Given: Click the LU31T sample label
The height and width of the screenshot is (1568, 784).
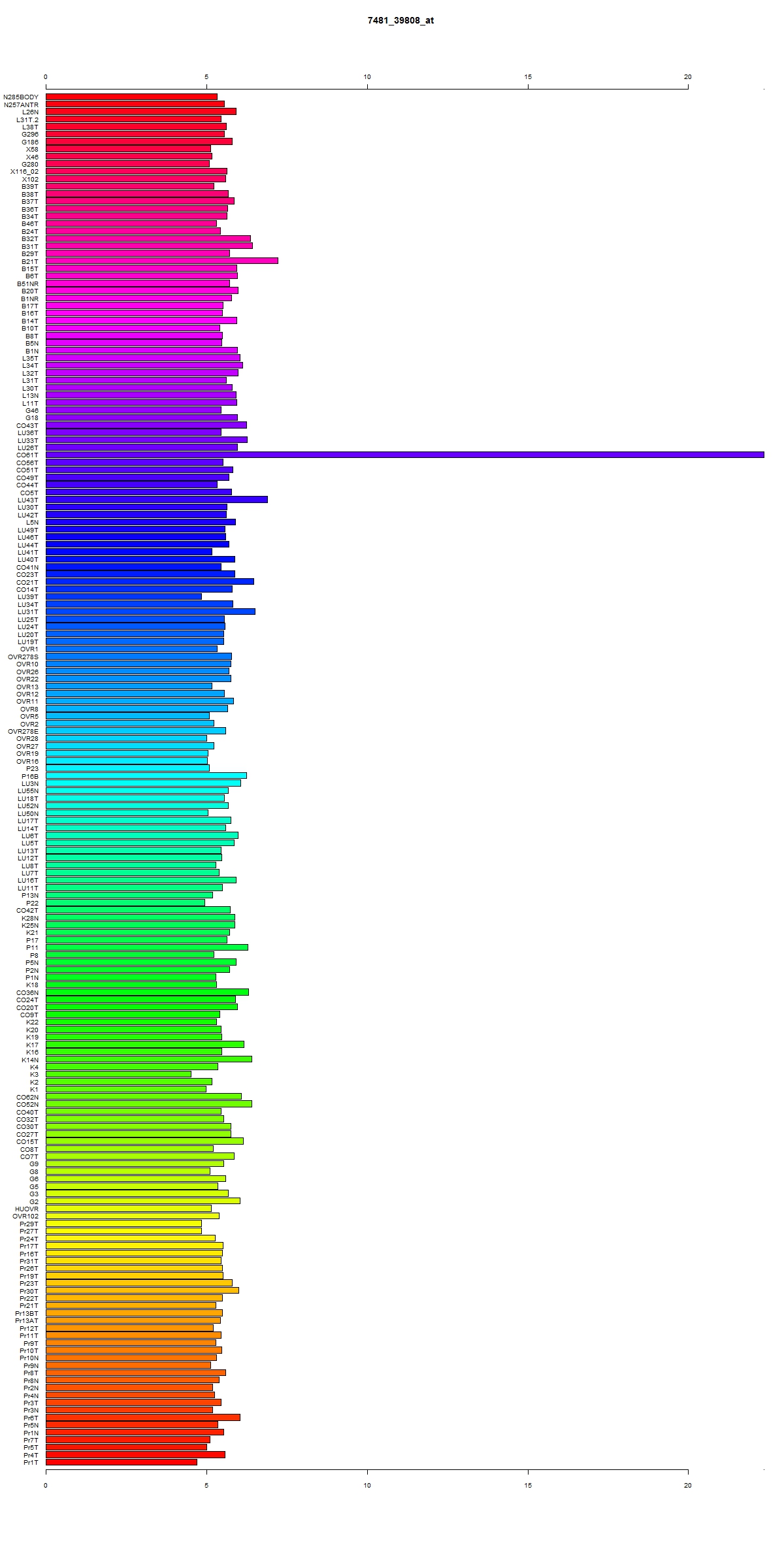Looking at the screenshot, I should [x=28, y=612].
